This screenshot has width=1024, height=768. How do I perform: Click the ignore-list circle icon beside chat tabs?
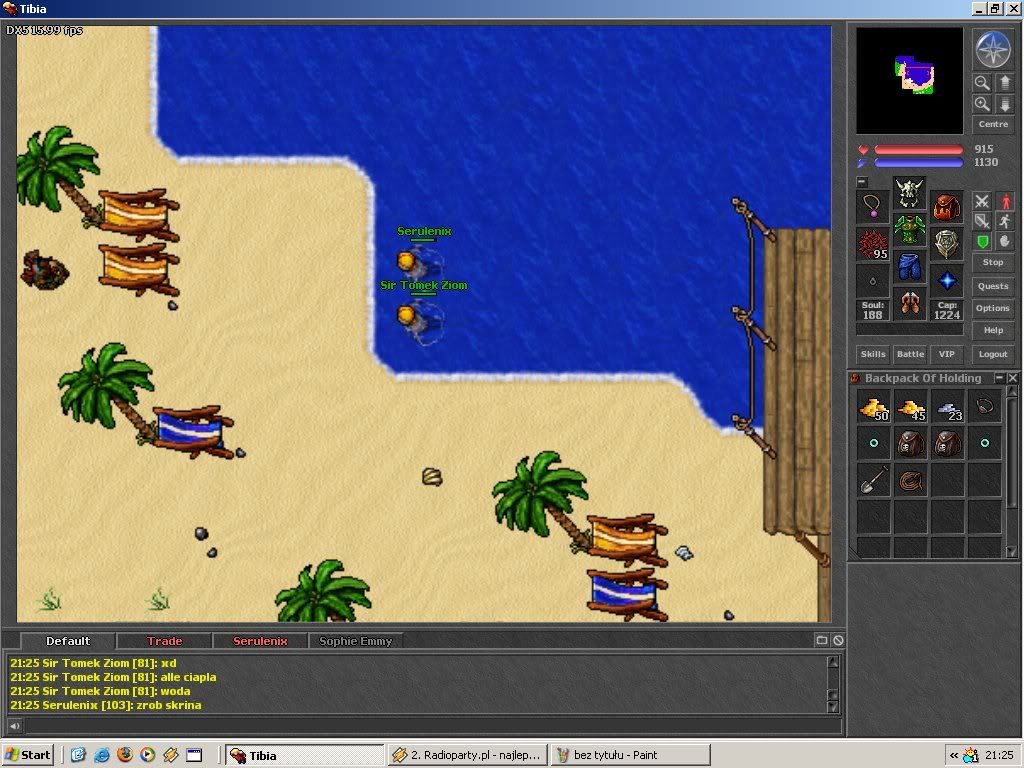coord(838,641)
